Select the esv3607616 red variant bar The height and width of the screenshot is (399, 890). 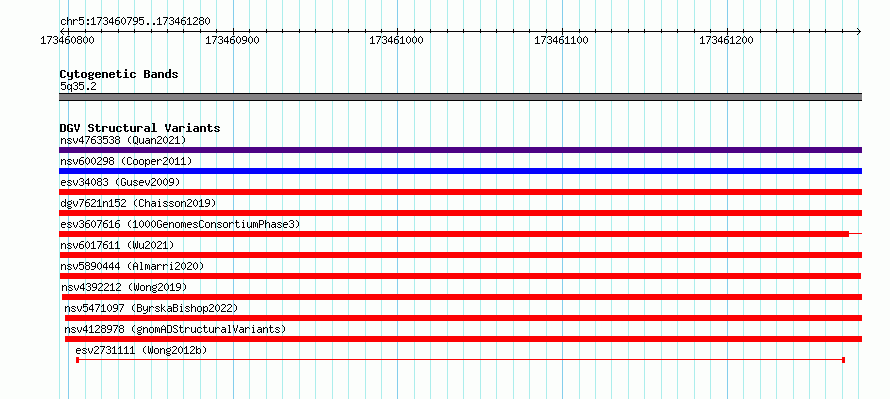pos(460,234)
